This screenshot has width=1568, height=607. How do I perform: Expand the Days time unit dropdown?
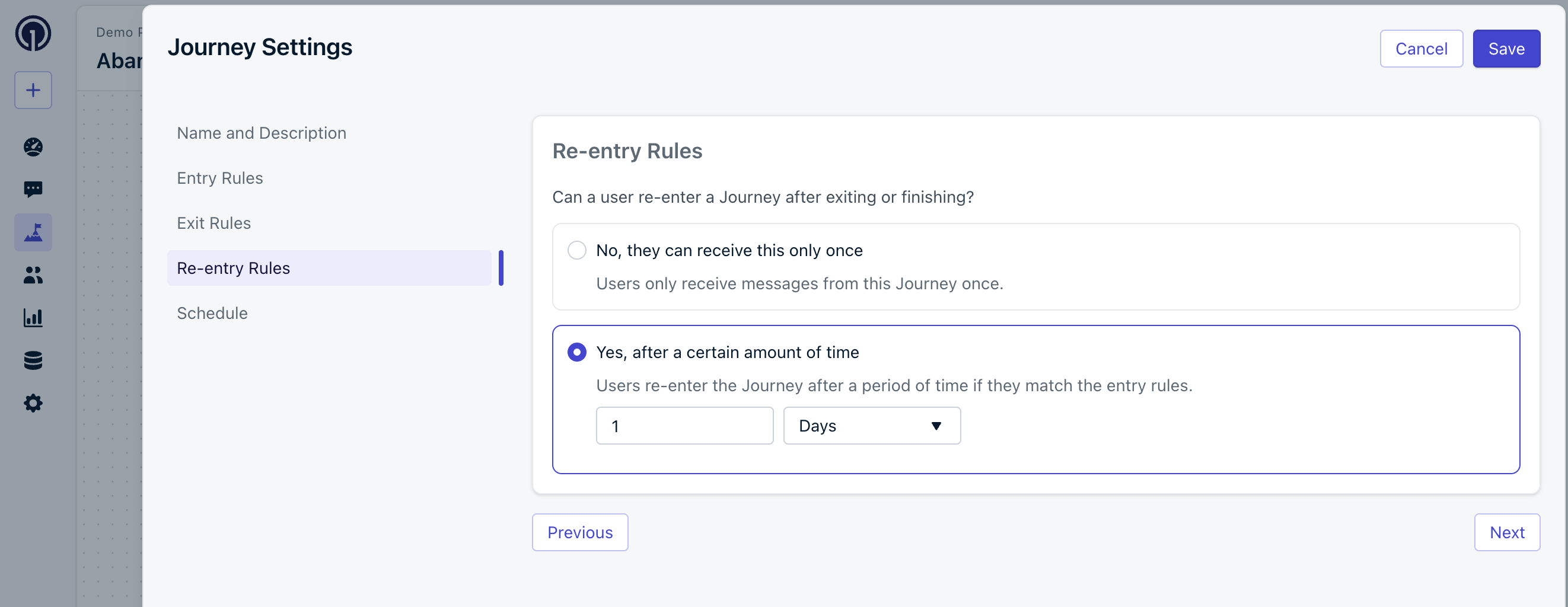pyautogui.click(x=871, y=426)
